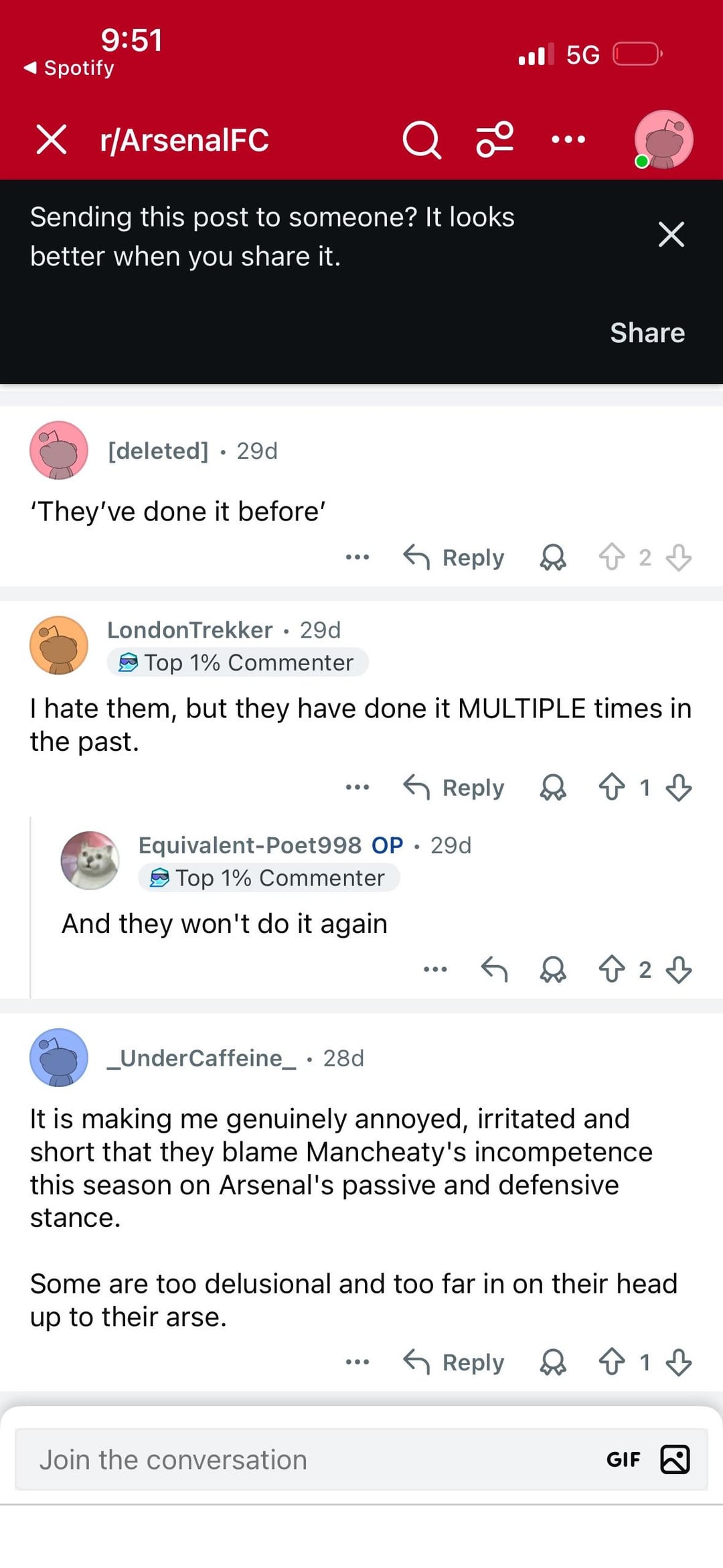Give award to LondonTrekker's comment
Viewport: 723px width, 1568px height.
(553, 787)
